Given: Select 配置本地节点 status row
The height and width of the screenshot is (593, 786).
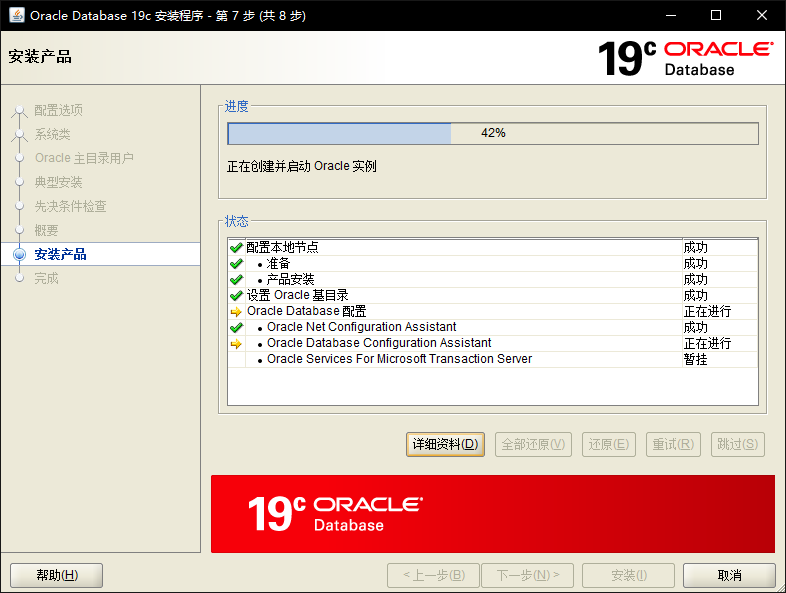Looking at the screenshot, I should coord(493,248).
